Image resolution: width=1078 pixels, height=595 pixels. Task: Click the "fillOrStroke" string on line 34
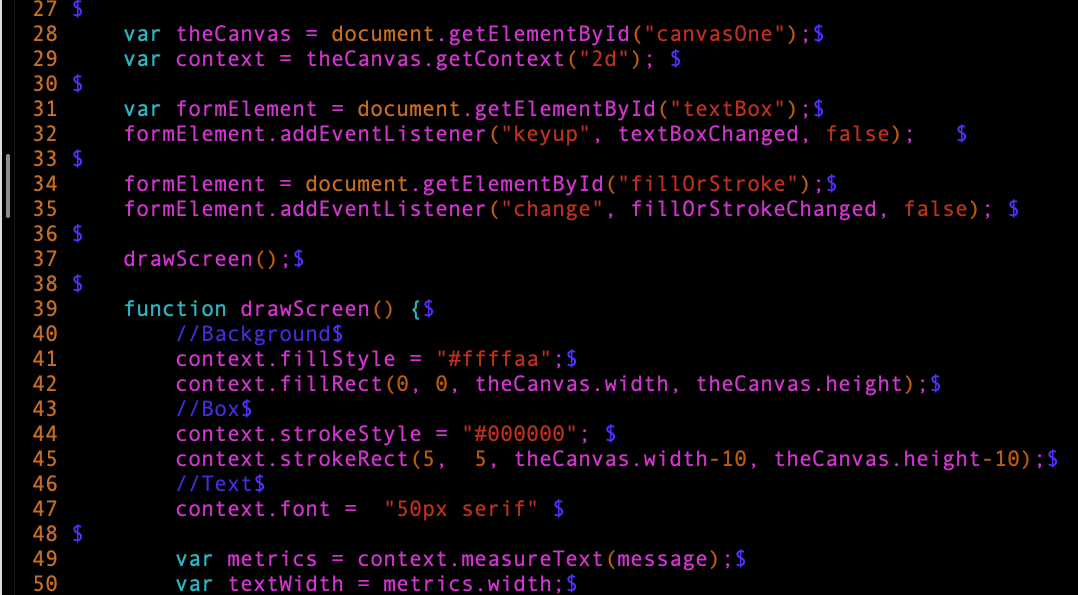[x=709, y=184]
